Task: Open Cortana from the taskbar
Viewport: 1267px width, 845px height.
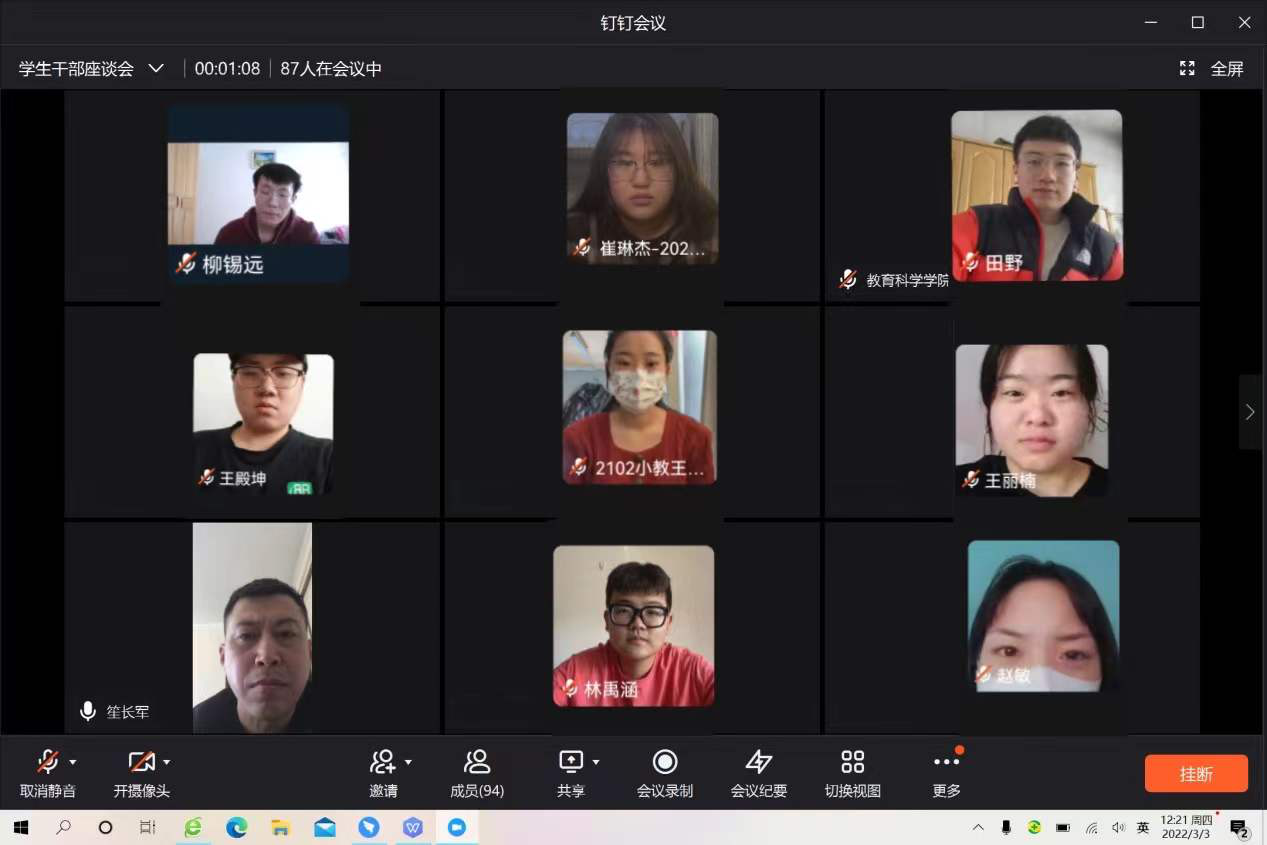Action: pyautogui.click(x=105, y=827)
